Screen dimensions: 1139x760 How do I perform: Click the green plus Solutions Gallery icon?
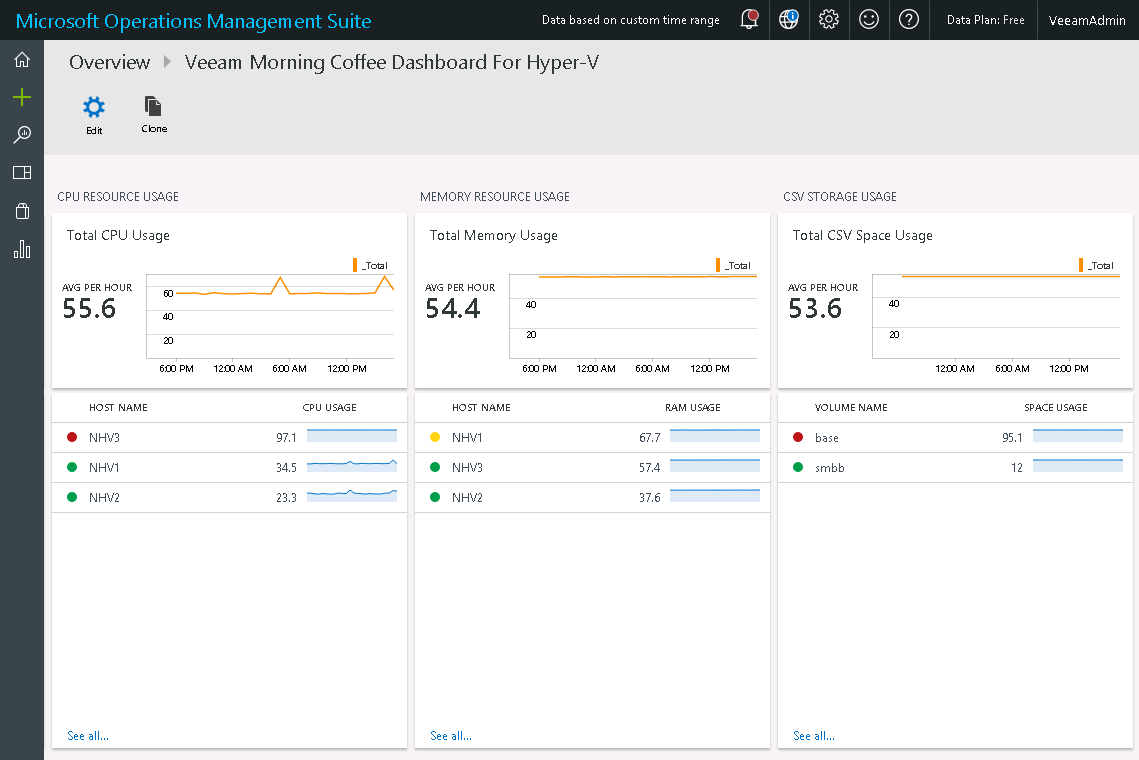pos(22,97)
